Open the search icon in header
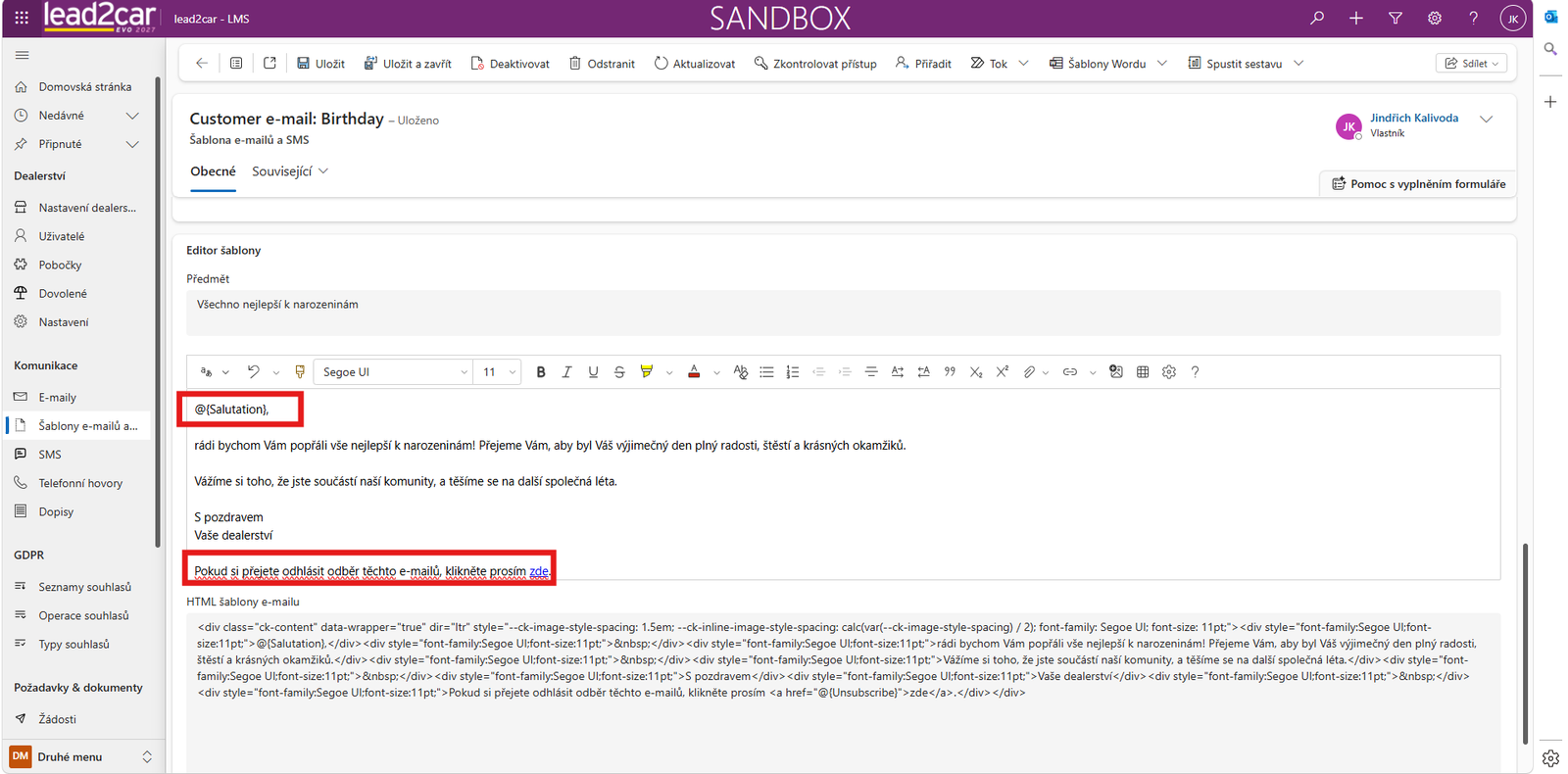The height and width of the screenshot is (774, 1568). [1317, 18]
